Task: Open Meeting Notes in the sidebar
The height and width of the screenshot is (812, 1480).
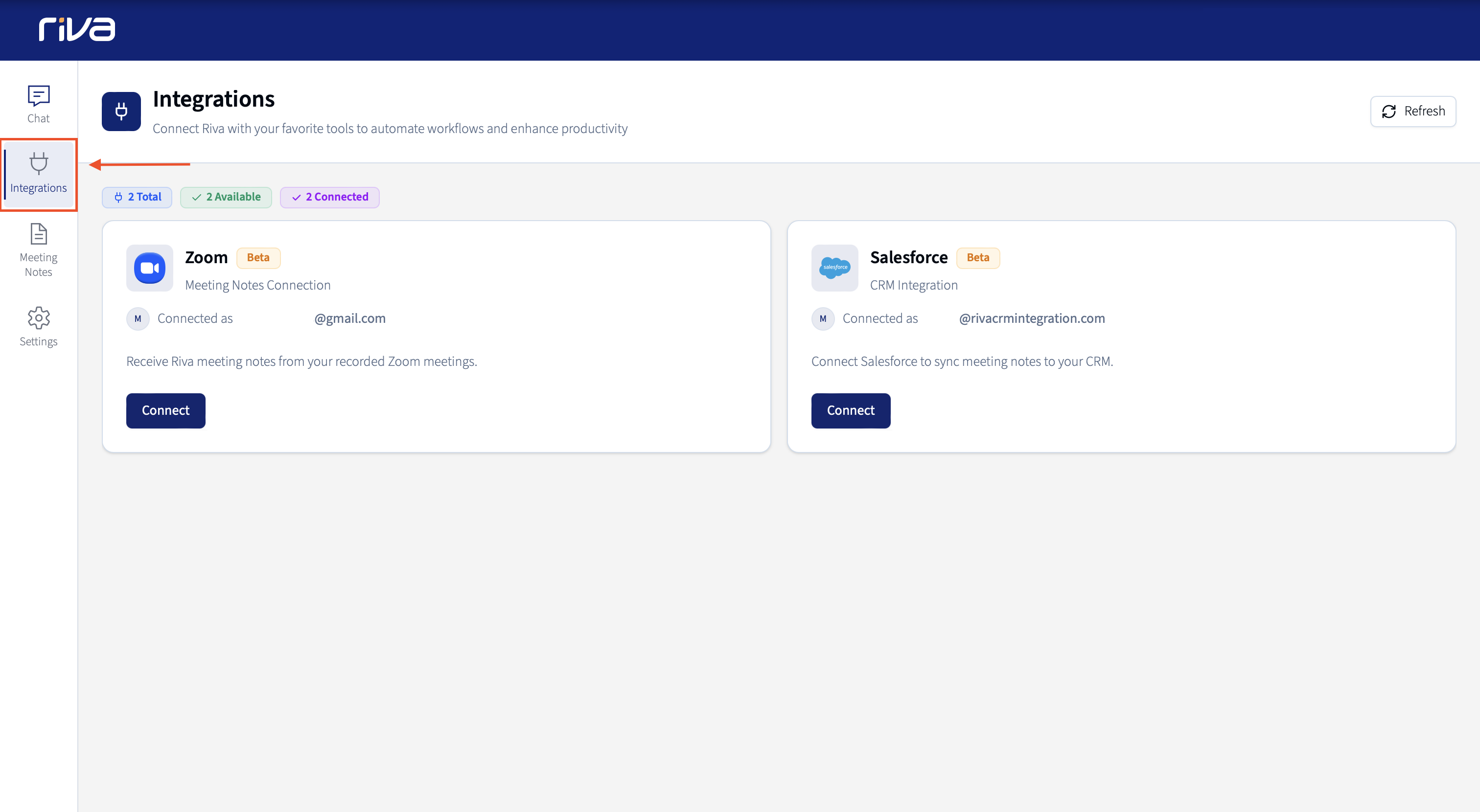Action: (x=39, y=250)
